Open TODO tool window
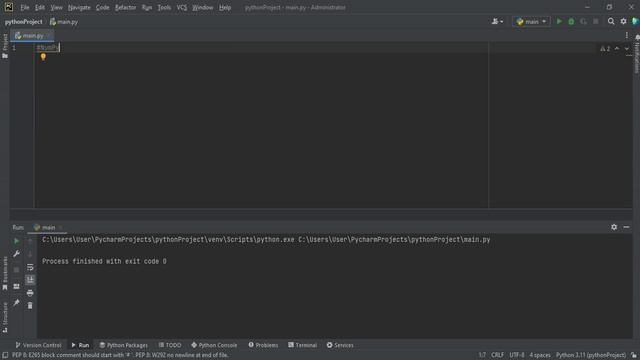Viewport: 640px width, 360px height. [x=170, y=345]
